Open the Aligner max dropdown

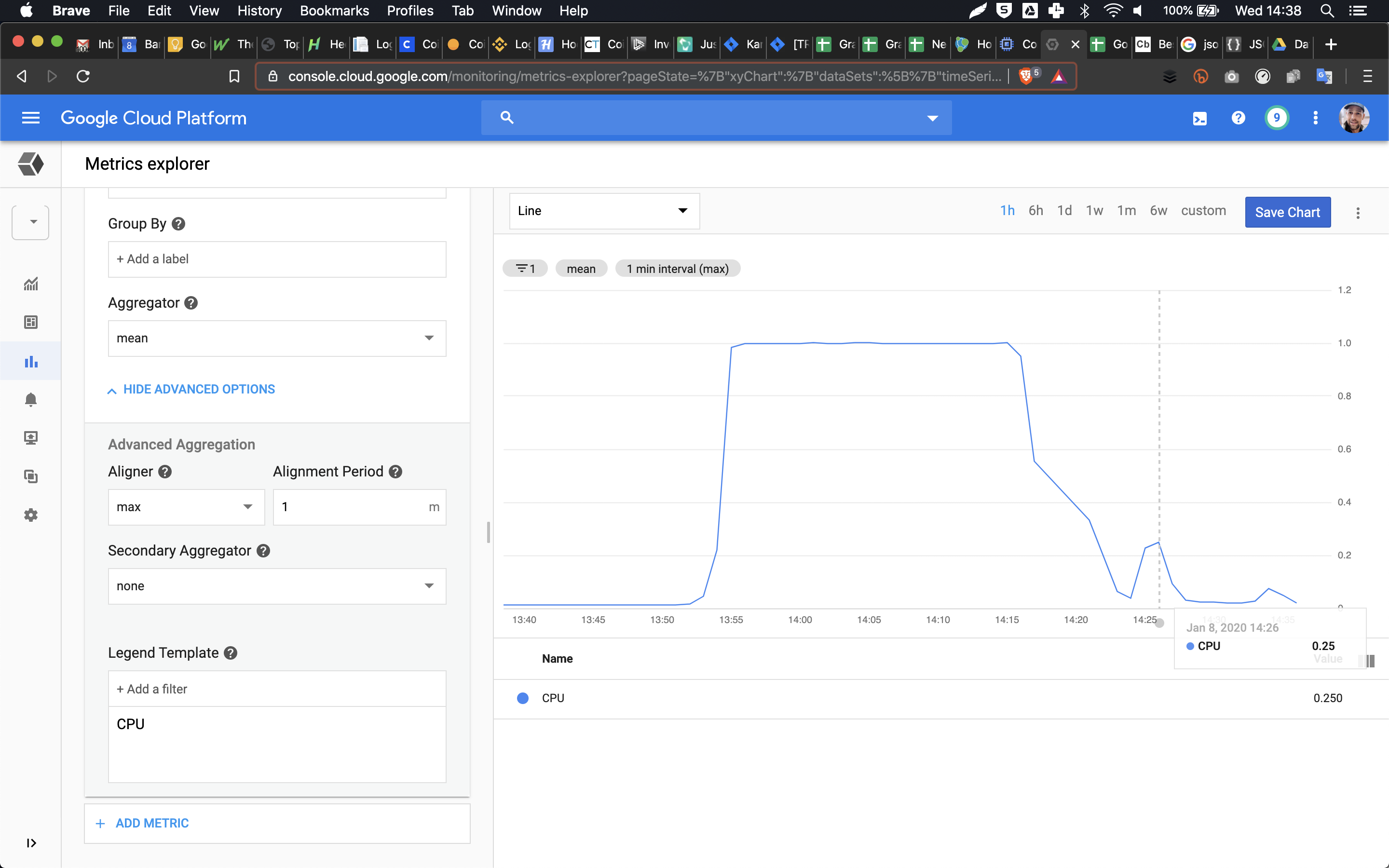(186, 507)
